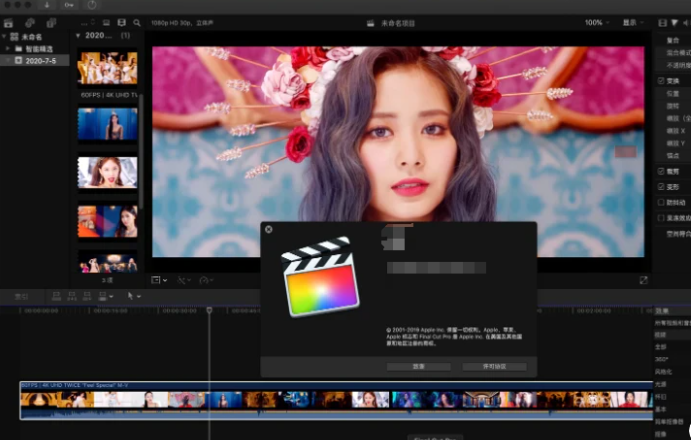Click the 复合 section header in inspector
The image size is (691, 440).
[673, 40]
